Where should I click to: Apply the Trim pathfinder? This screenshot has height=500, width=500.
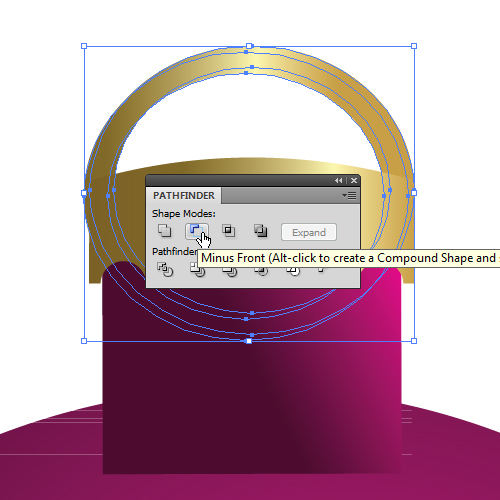coord(197,270)
